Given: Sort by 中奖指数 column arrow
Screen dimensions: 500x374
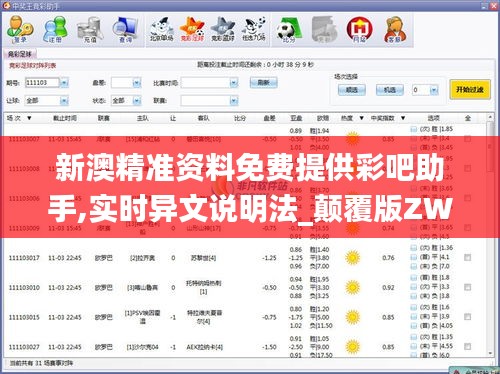Looking at the screenshot, I should [403, 118].
